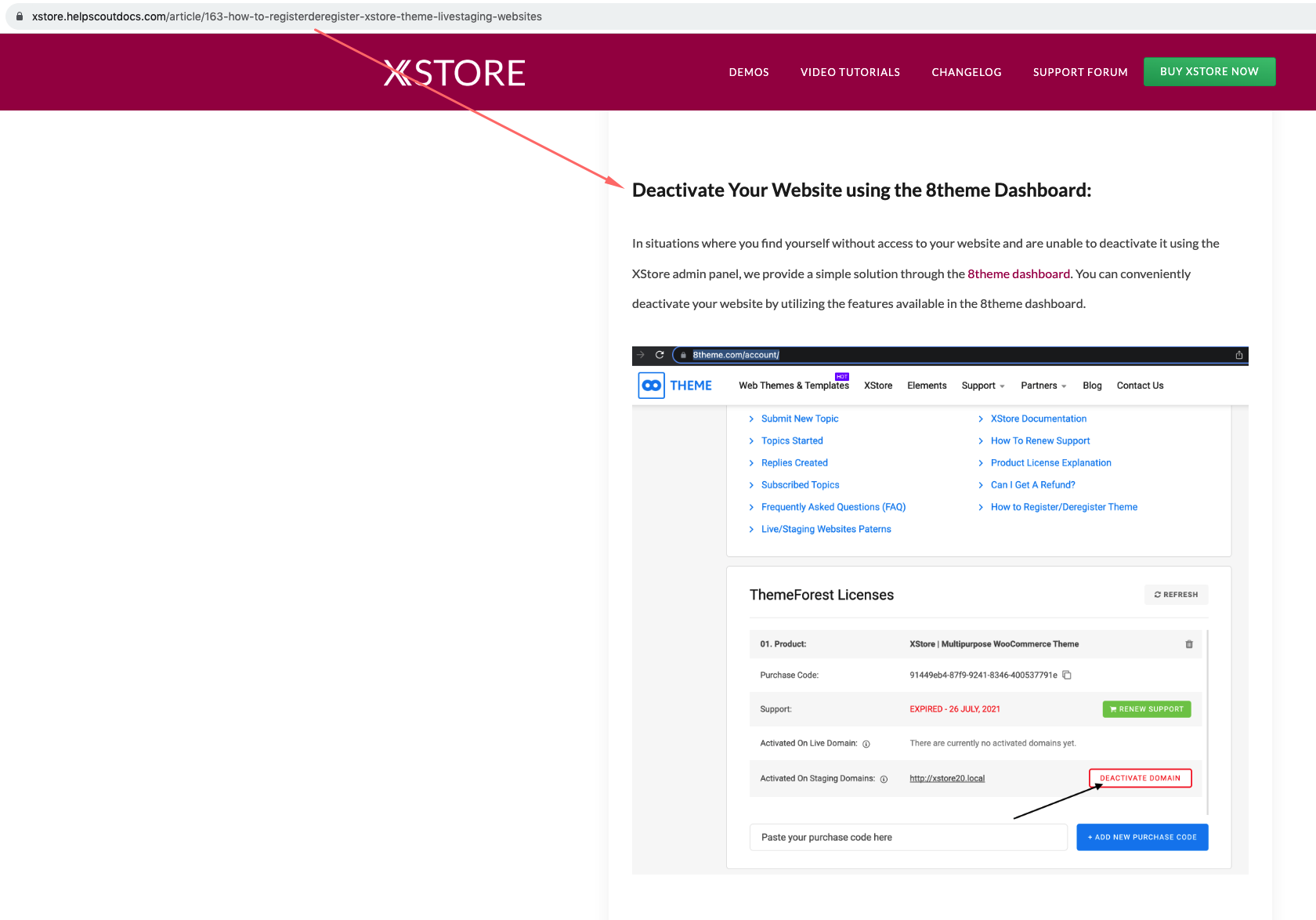This screenshot has width=1316, height=920.
Task: Click the chevron before XStore Documentation
Action: 981,419
